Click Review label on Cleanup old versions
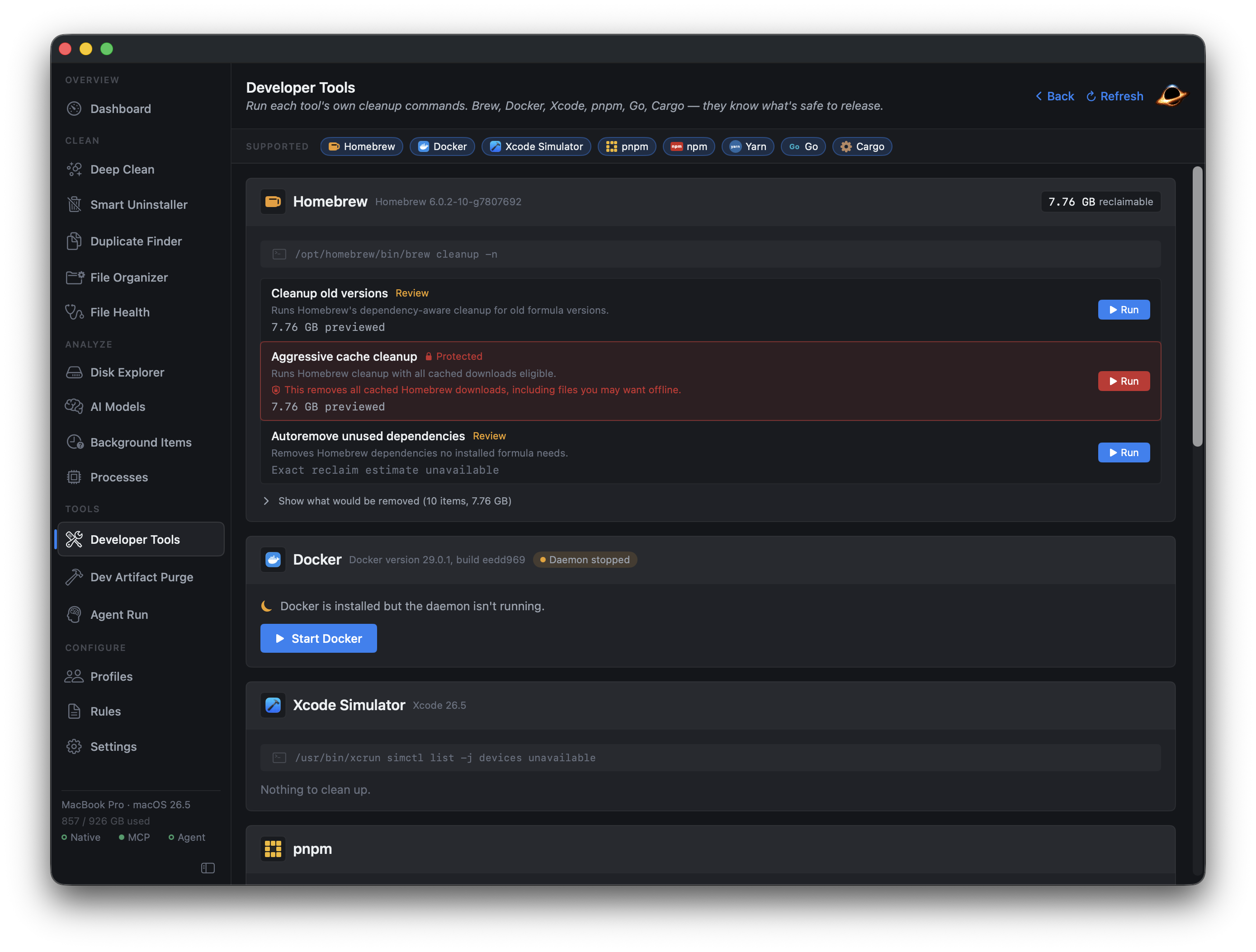 coord(412,293)
